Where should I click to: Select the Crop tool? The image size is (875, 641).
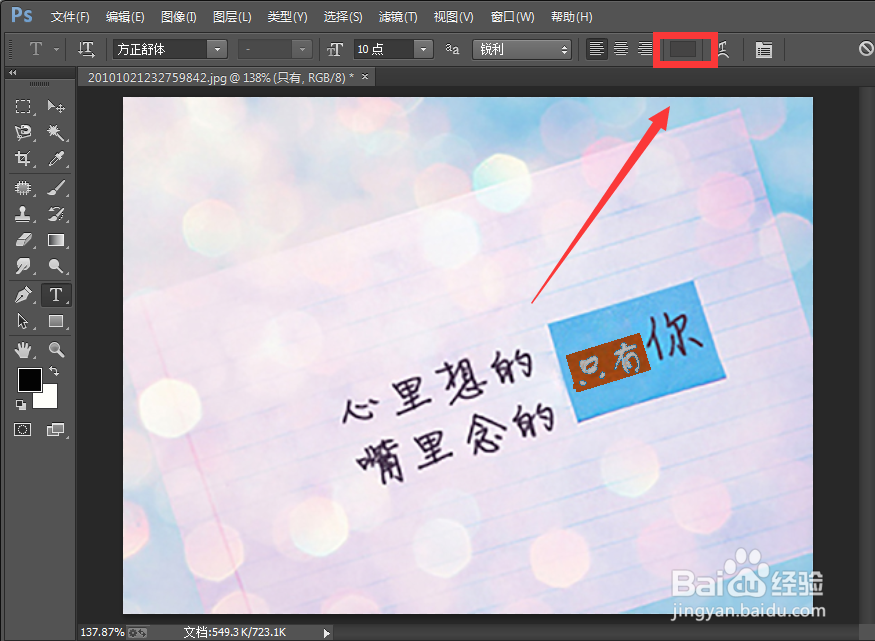23,158
